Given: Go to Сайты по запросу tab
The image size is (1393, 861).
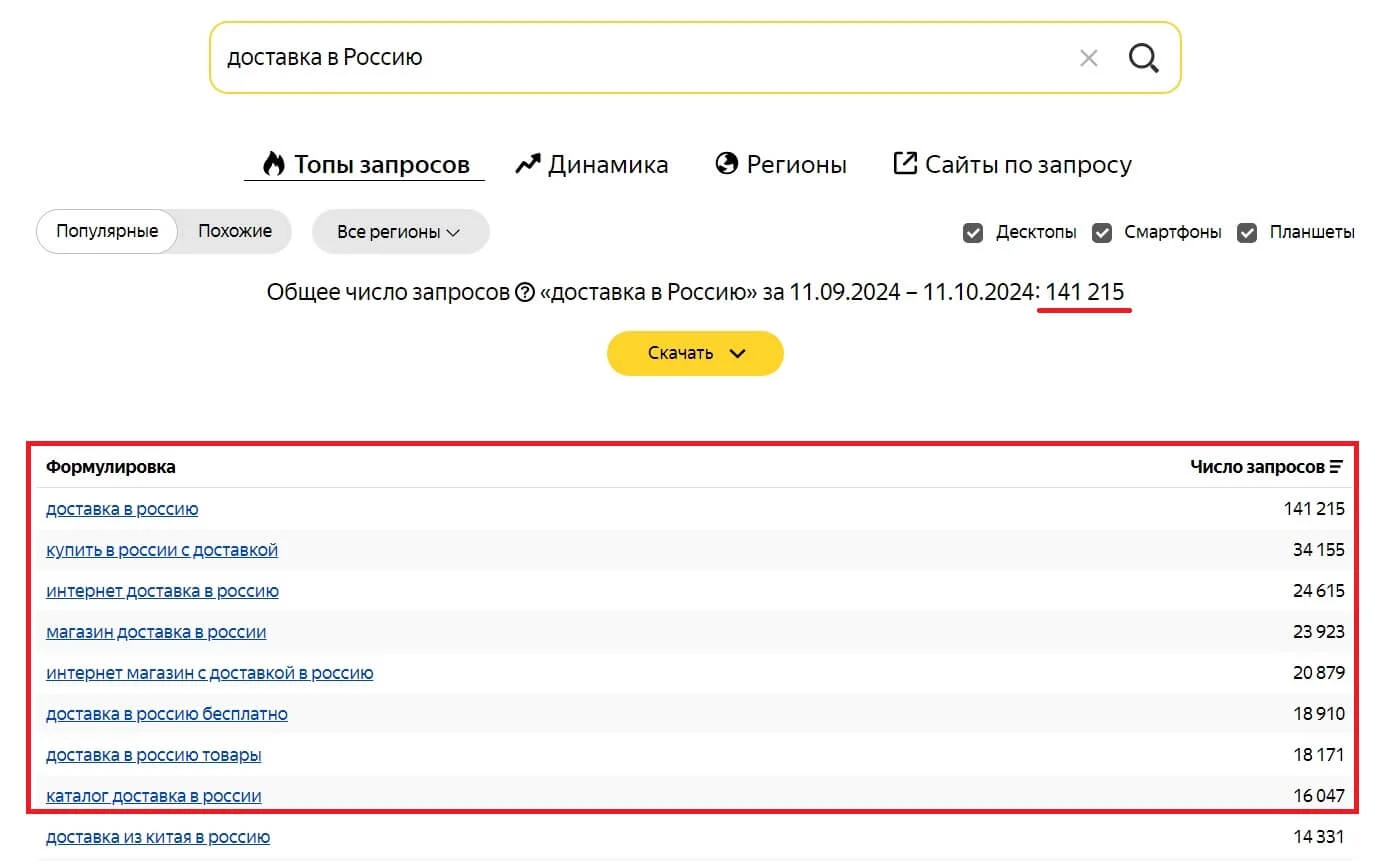Looking at the screenshot, I should click(x=1012, y=164).
